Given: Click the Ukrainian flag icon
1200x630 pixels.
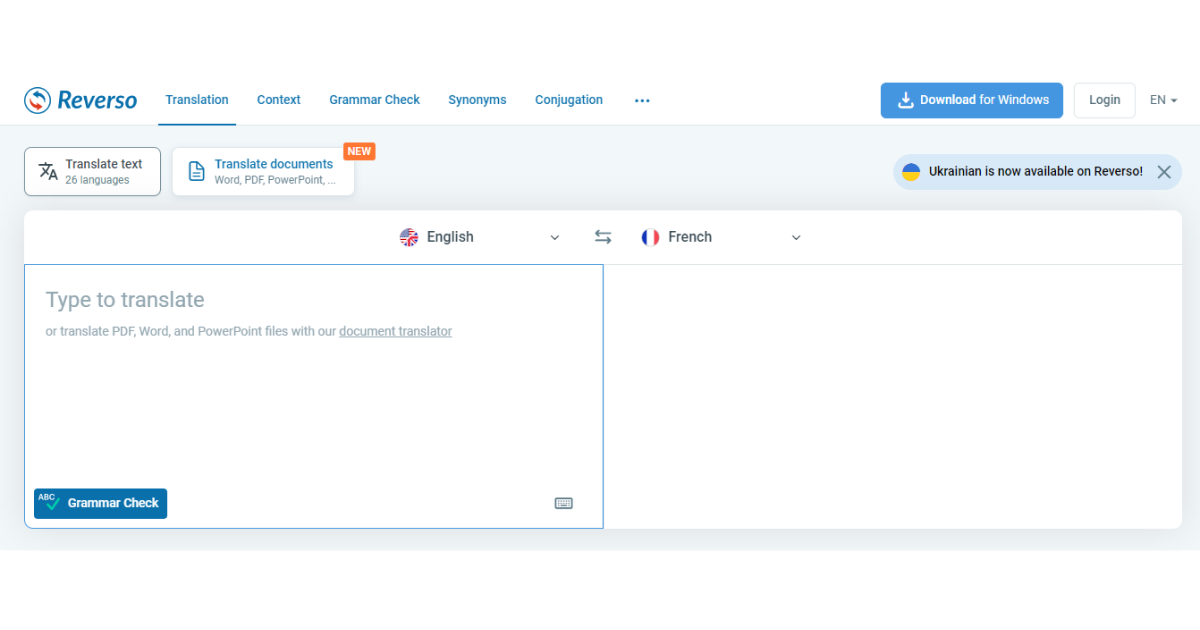Looking at the screenshot, I should (x=911, y=172).
